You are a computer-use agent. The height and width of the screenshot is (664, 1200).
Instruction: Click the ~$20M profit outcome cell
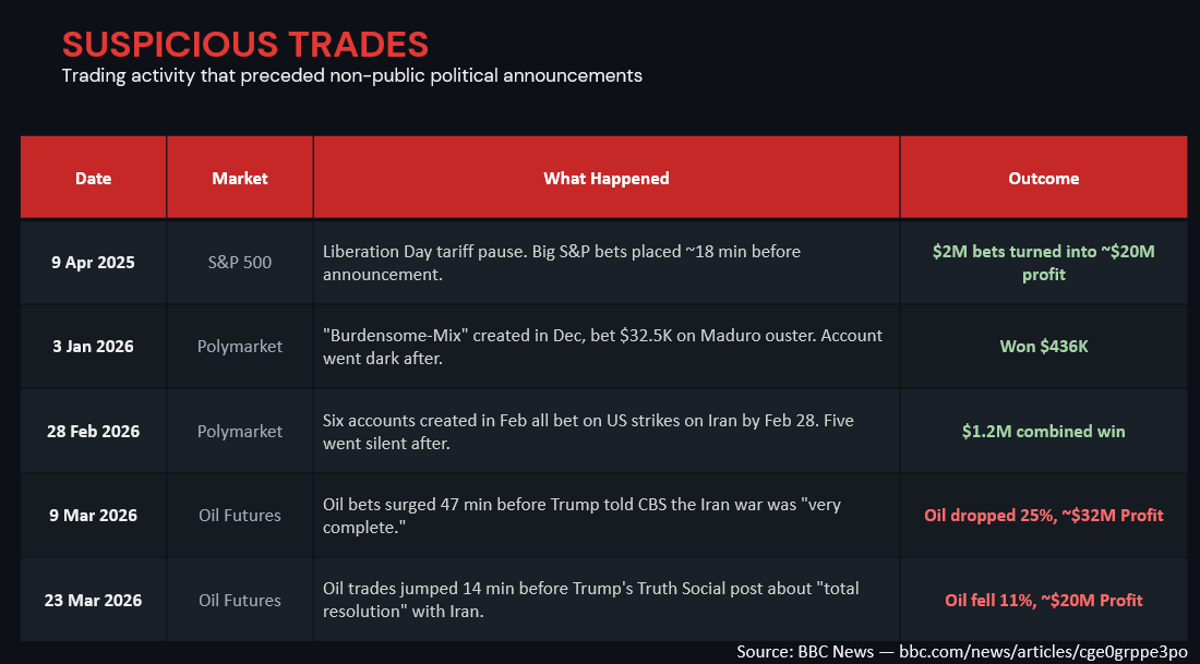pyautogui.click(x=1043, y=262)
